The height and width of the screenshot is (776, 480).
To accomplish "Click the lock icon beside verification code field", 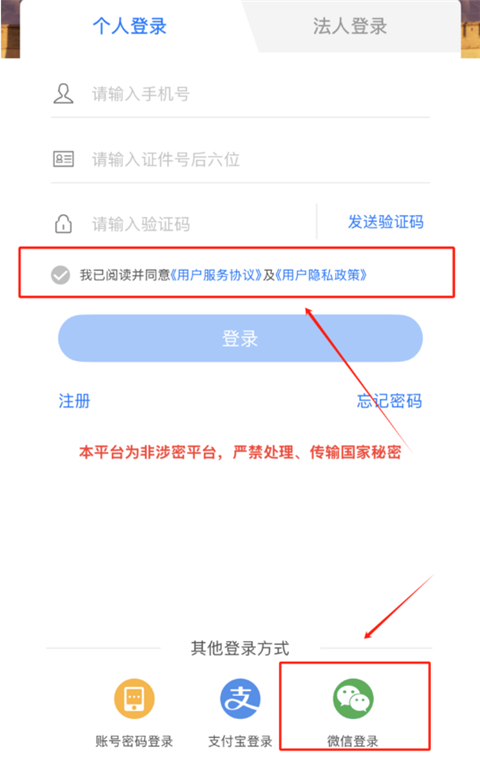I will pyautogui.click(x=63, y=224).
